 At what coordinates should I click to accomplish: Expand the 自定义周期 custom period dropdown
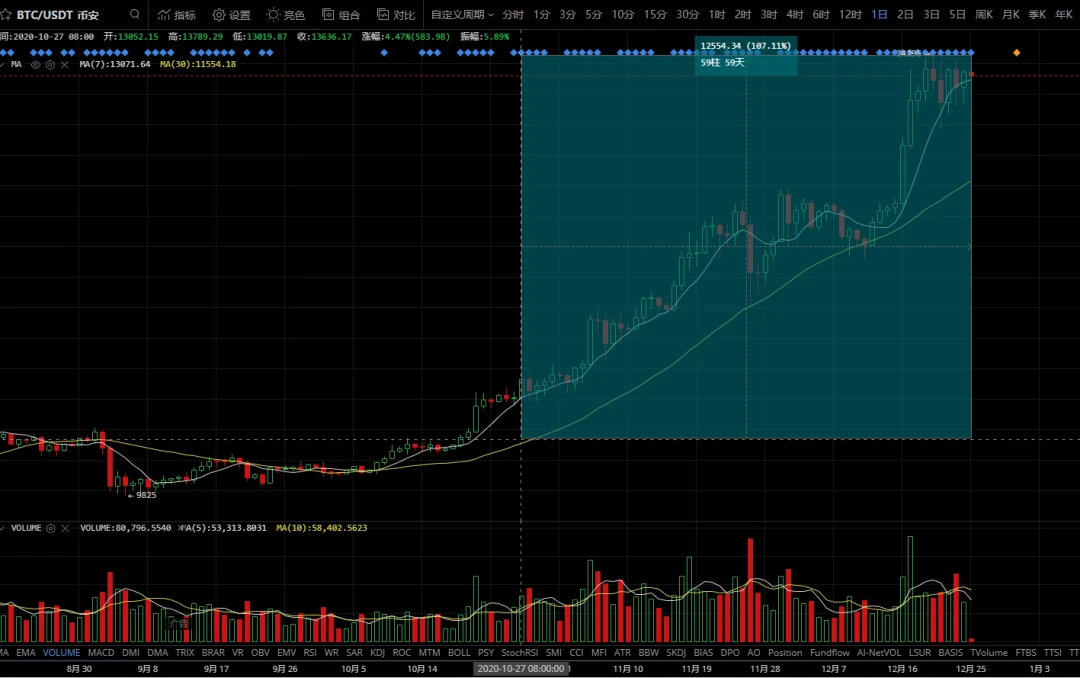[x=462, y=14]
